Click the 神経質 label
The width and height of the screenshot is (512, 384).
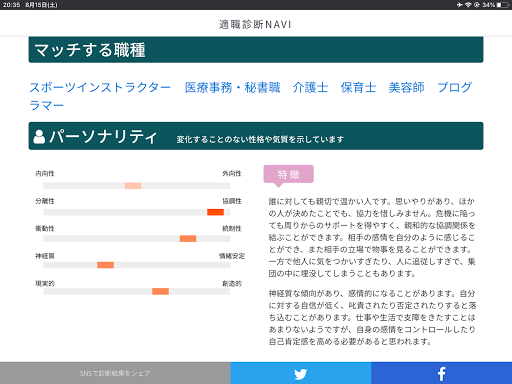point(45,256)
